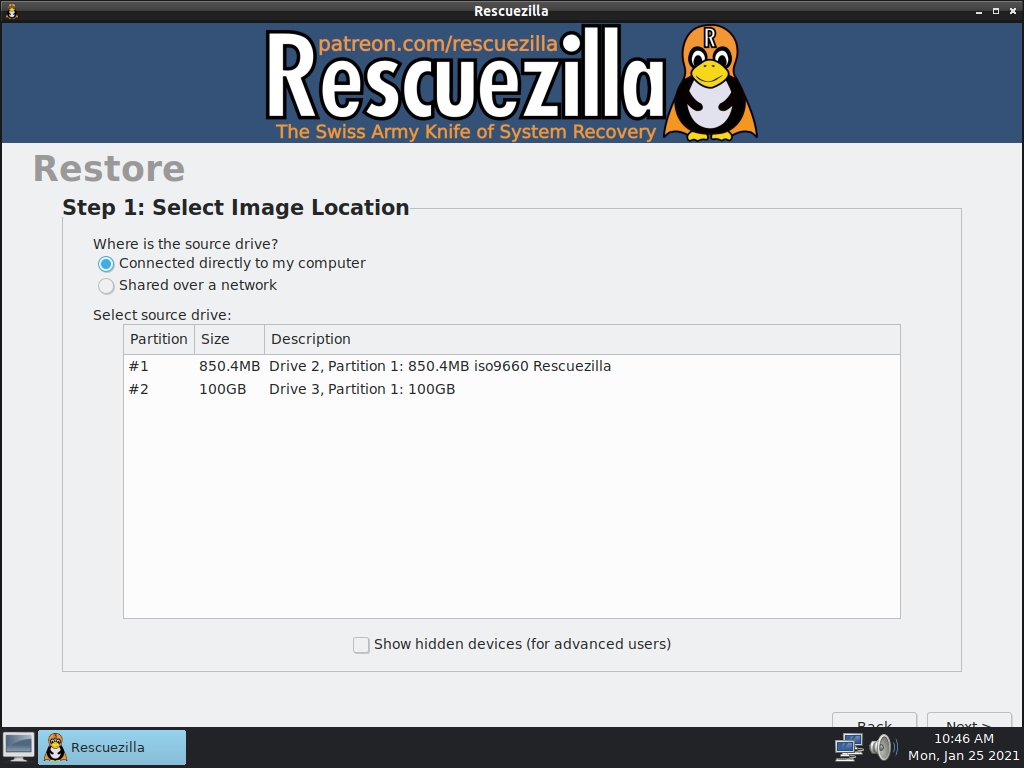Maximize the Rescuezilla window
The width and height of the screenshot is (1024, 768).
996,11
